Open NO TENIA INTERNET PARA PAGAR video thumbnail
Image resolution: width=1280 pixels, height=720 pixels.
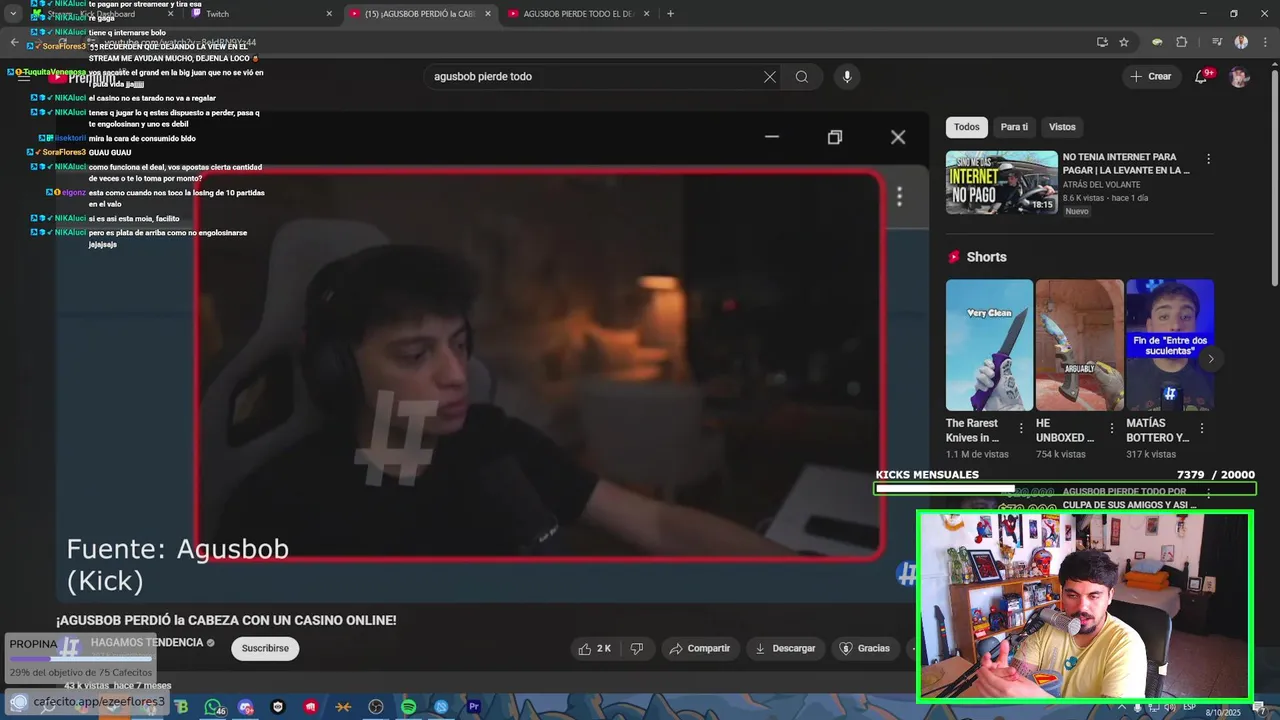click(x=1001, y=182)
